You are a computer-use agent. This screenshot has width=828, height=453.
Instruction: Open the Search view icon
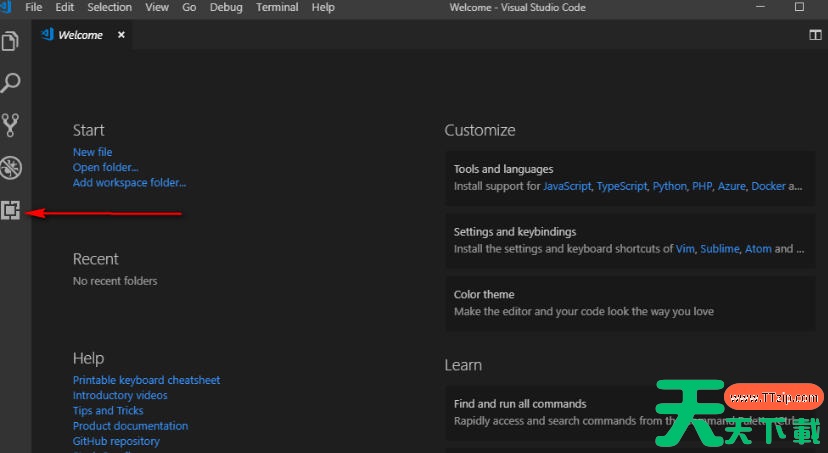click(11, 83)
